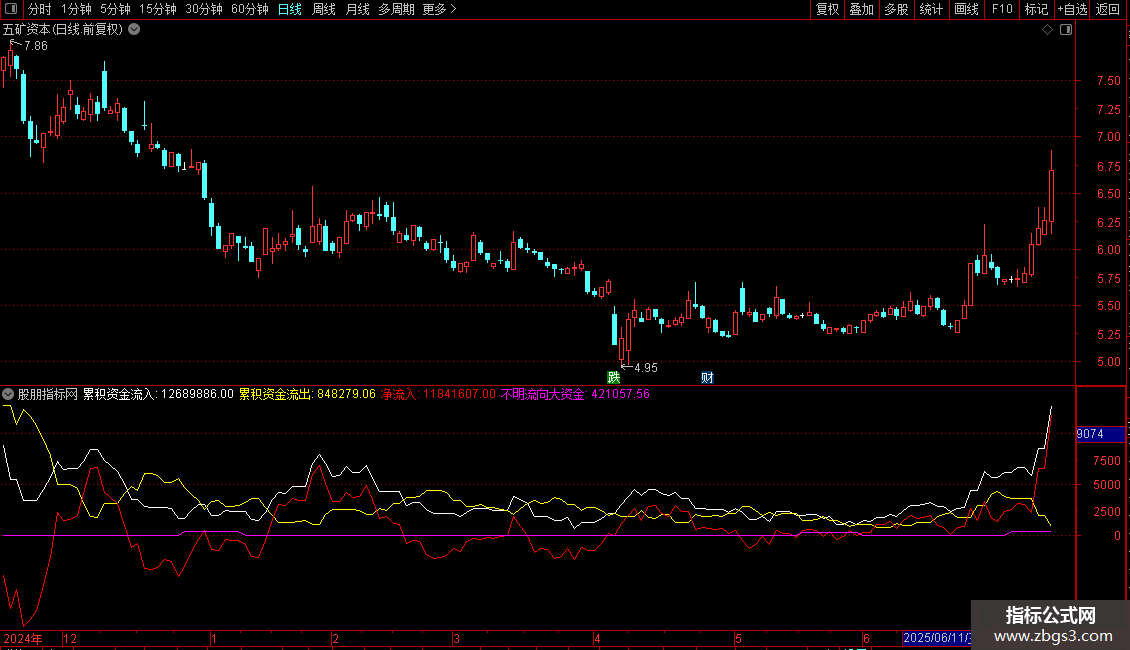This screenshot has height=650, width=1130.
Task: Click the panel layout icon at top-left
Action: 11,9
